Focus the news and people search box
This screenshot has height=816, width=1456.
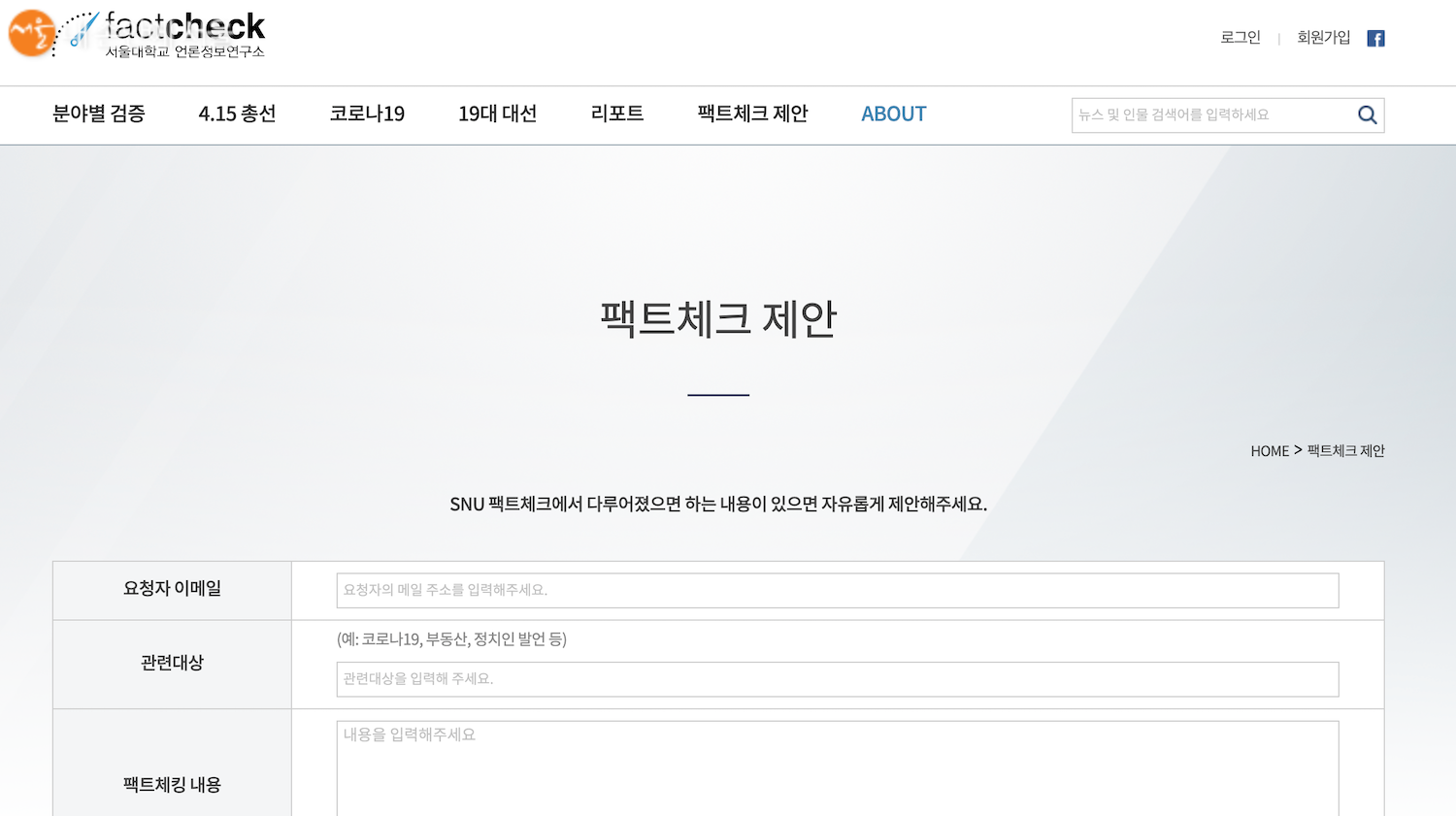(x=1211, y=115)
